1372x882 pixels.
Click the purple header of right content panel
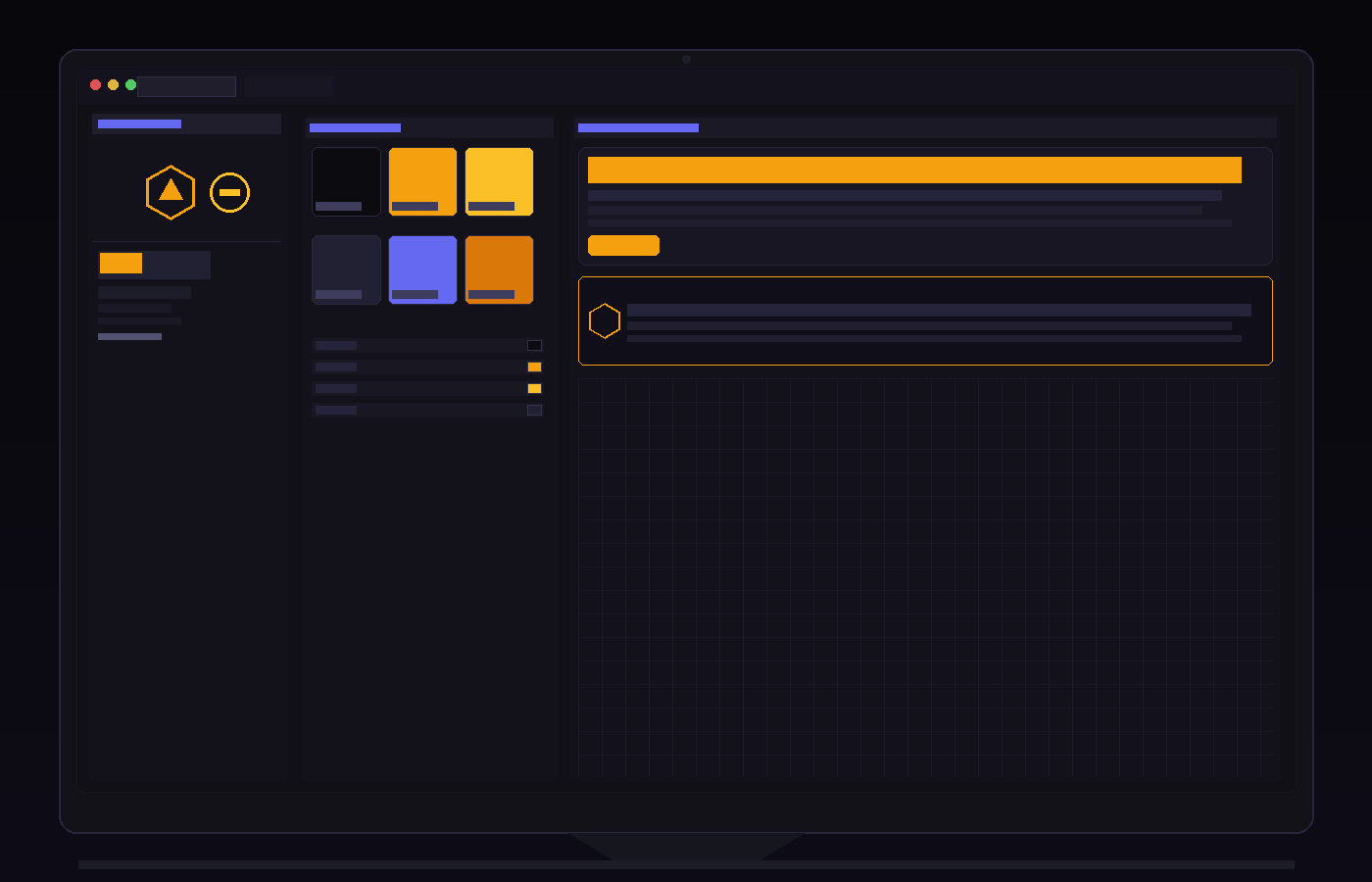[638, 127]
